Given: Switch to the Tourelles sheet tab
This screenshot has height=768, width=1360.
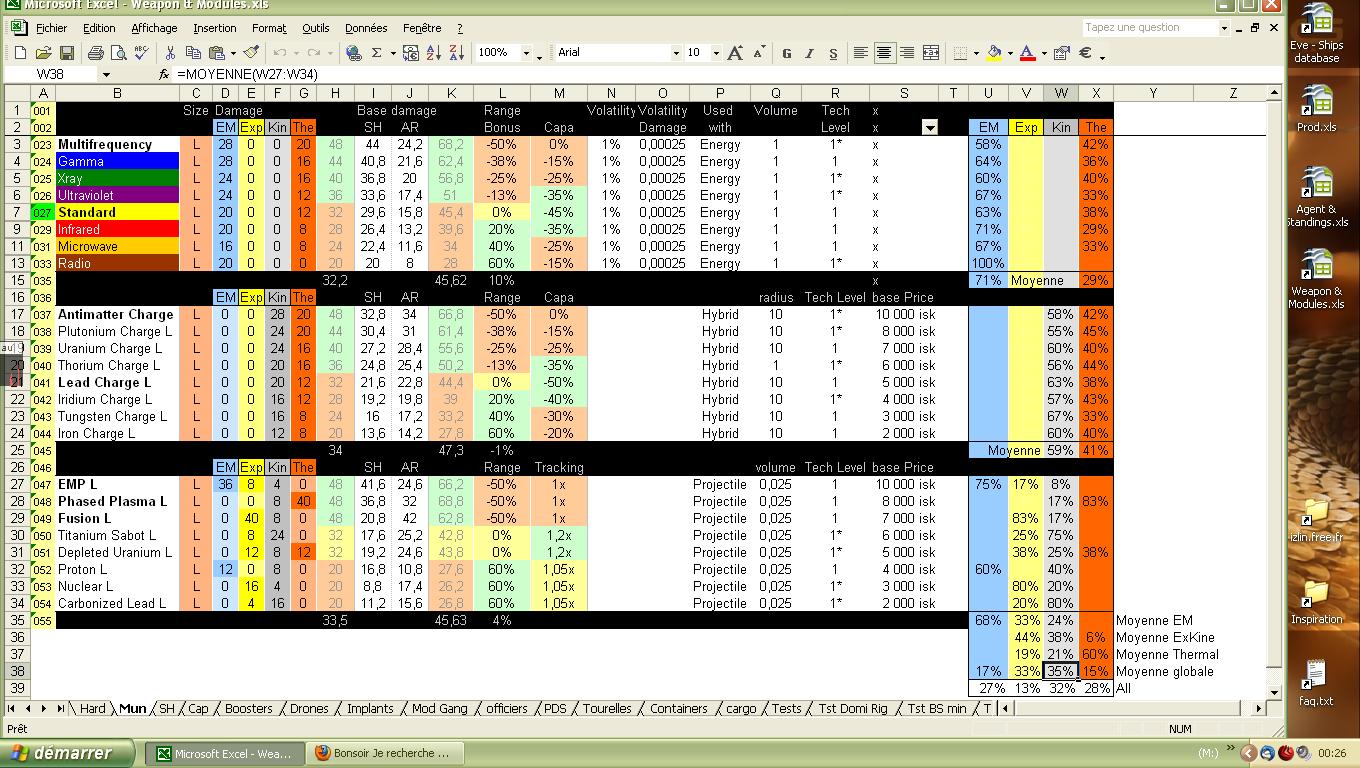Looking at the screenshot, I should [x=607, y=708].
